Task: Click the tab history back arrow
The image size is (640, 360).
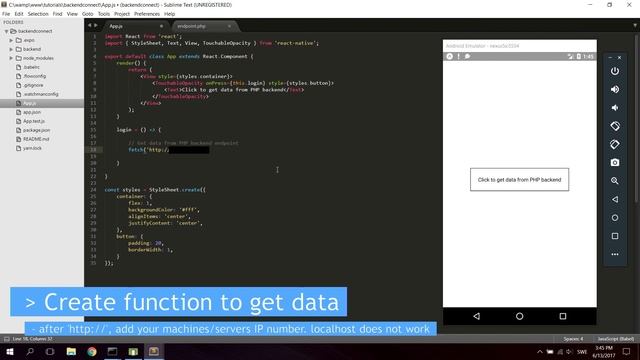Action: pos(90,25)
